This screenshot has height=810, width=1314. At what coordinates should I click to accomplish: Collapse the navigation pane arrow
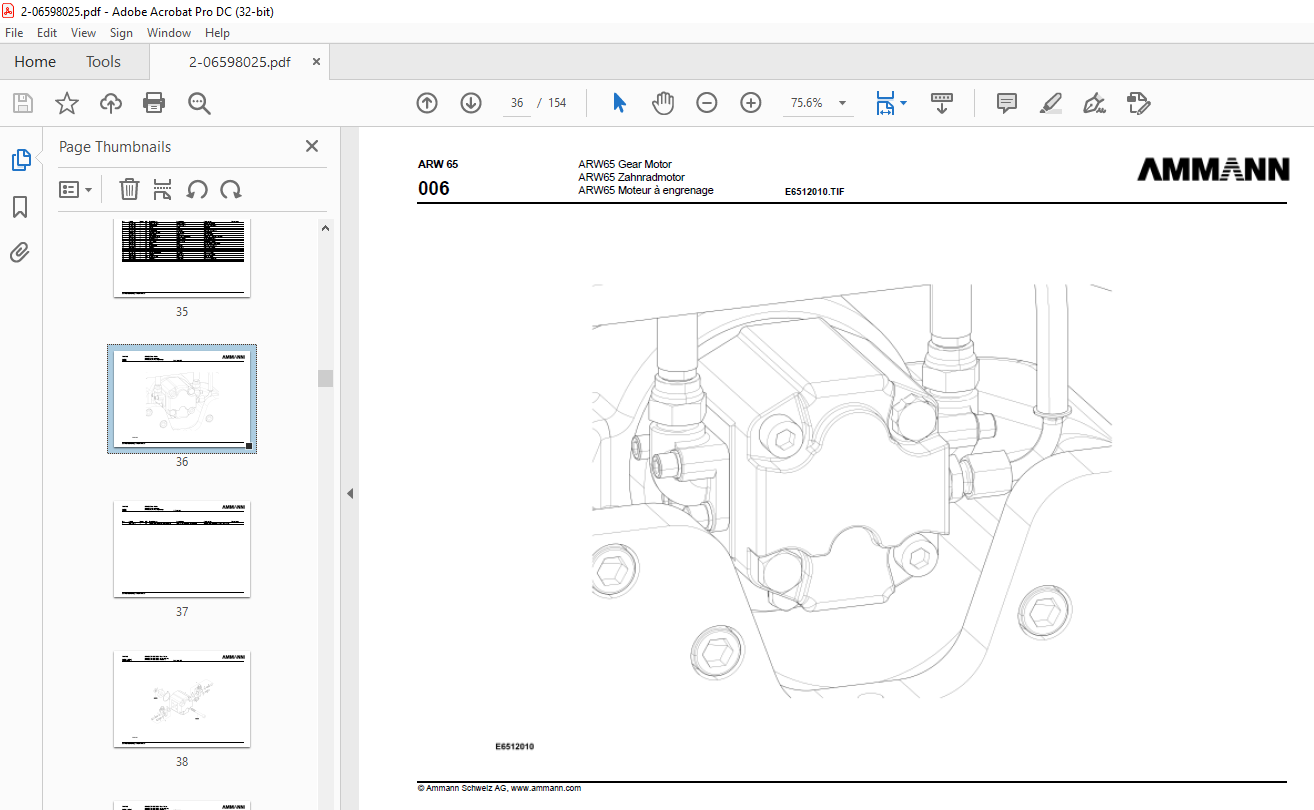tap(350, 493)
